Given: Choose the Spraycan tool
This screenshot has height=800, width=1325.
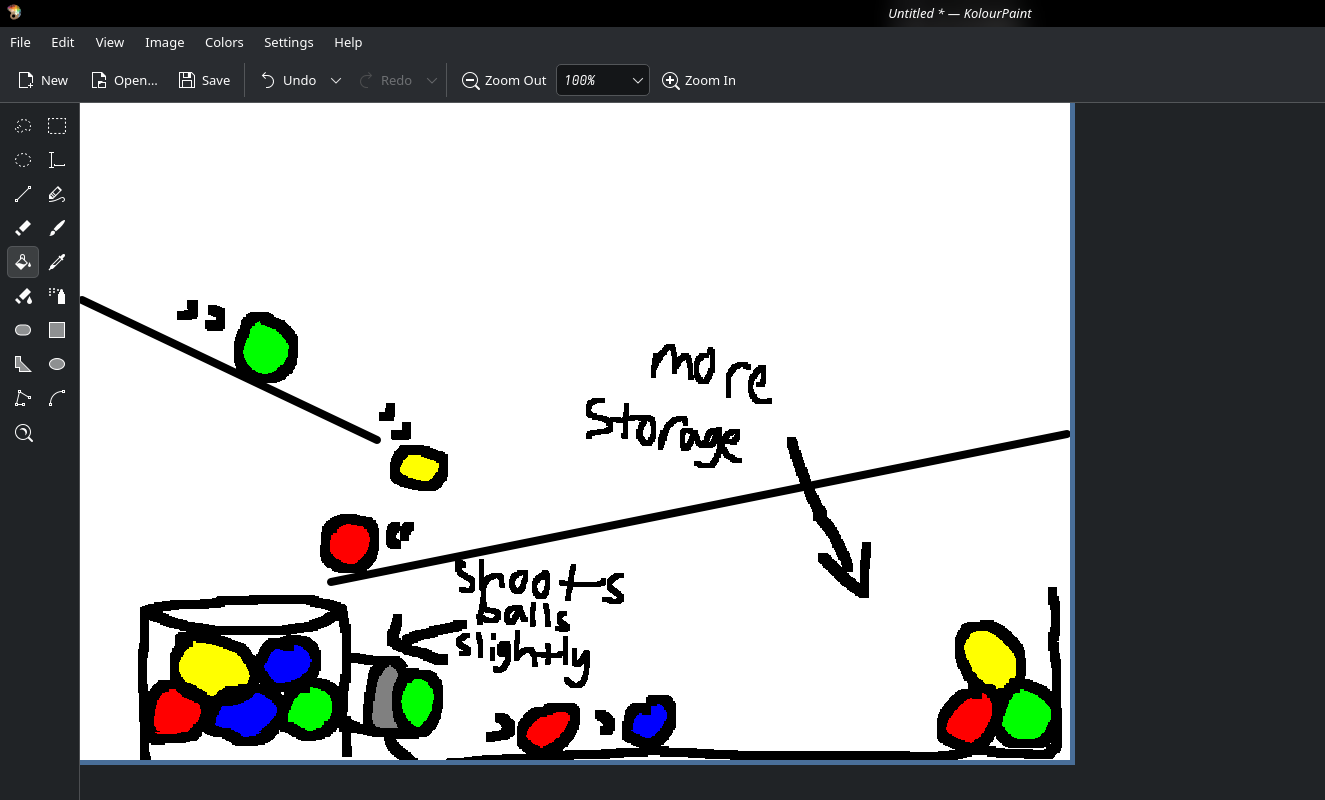Looking at the screenshot, I should click(x=57, y=296).
